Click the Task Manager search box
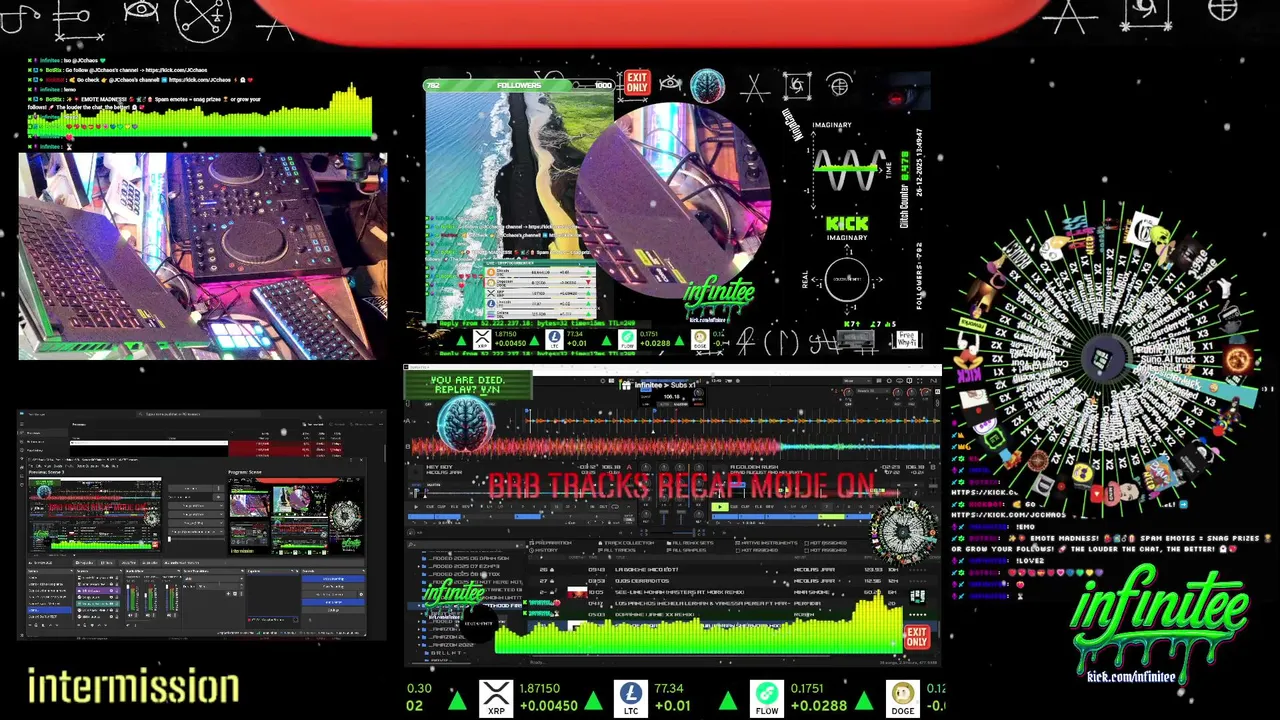 (198, 414)
